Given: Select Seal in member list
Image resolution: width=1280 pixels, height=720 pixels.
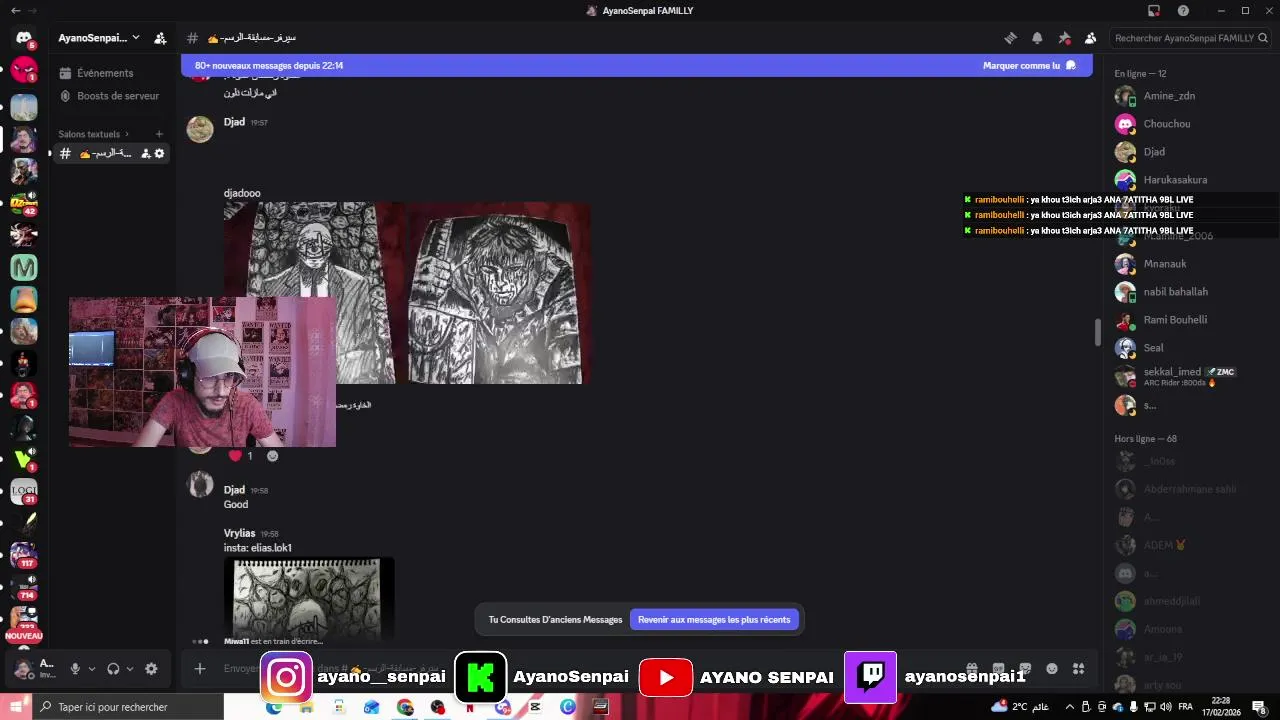Looking at the screenshot, I should (1185, 348).
